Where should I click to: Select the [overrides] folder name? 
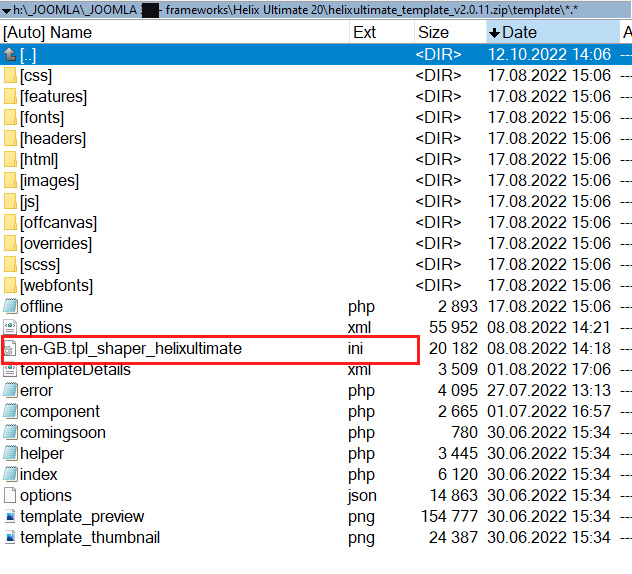[56, 243]
